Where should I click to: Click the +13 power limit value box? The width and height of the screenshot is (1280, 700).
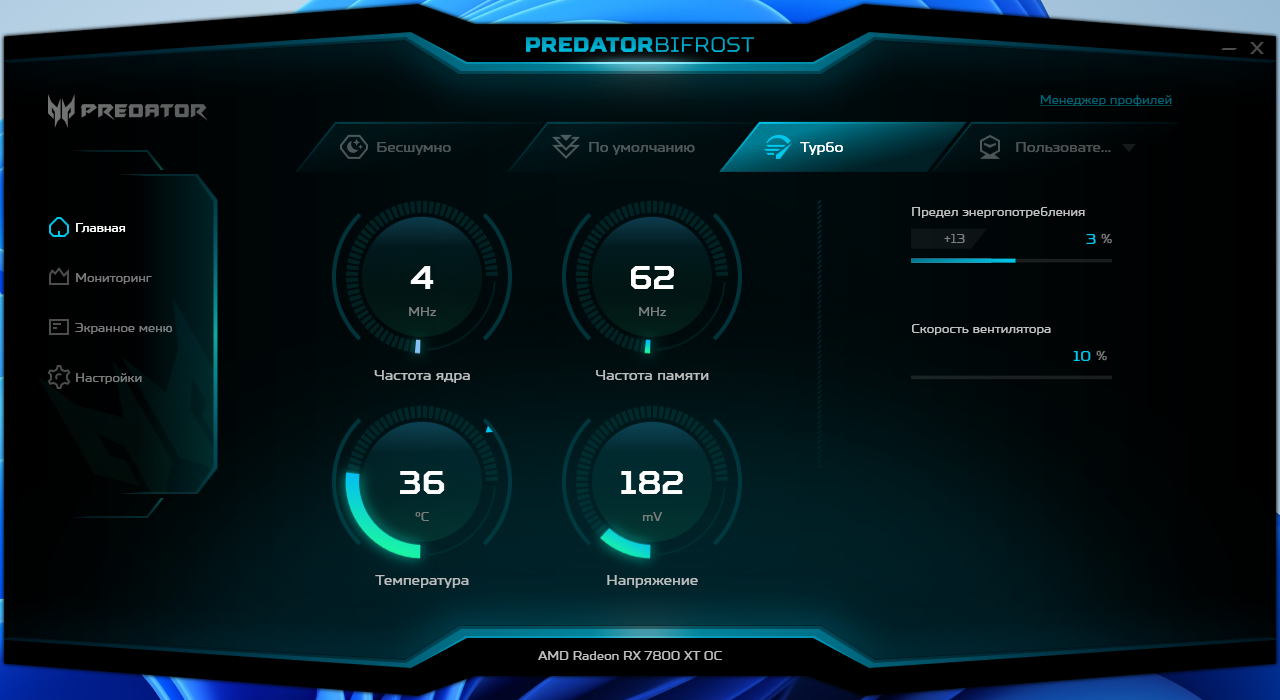947,239
